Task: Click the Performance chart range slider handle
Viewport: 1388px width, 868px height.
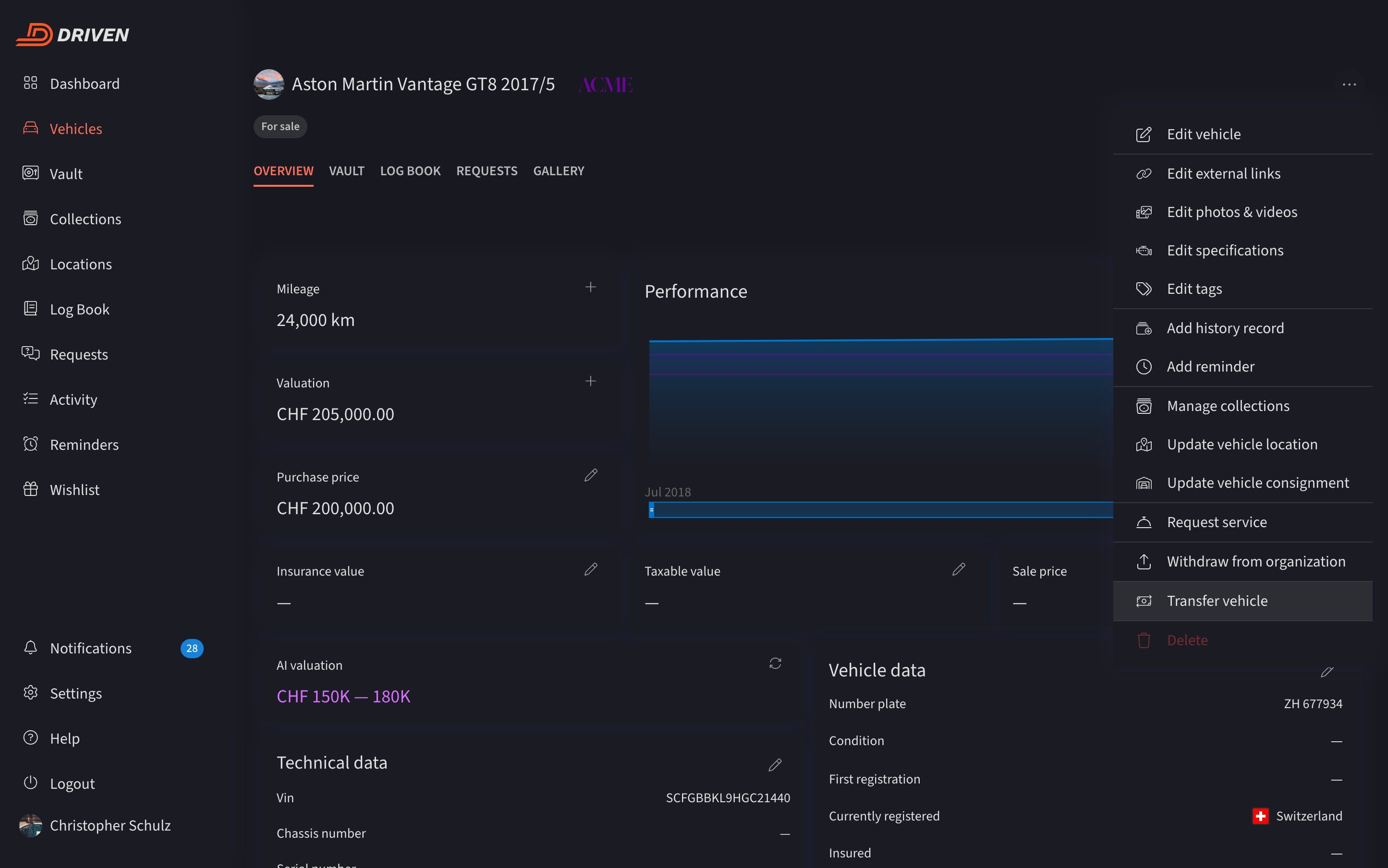Action: [651, 510]
